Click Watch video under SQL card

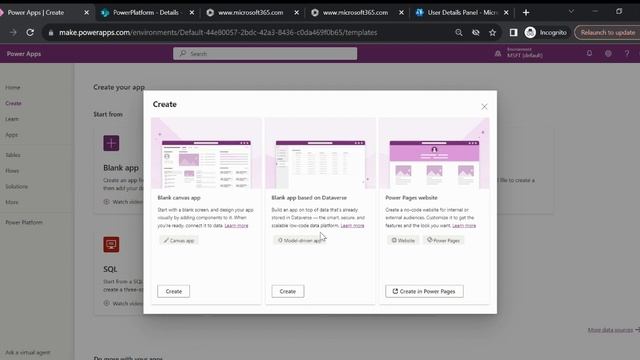(123, 303)
